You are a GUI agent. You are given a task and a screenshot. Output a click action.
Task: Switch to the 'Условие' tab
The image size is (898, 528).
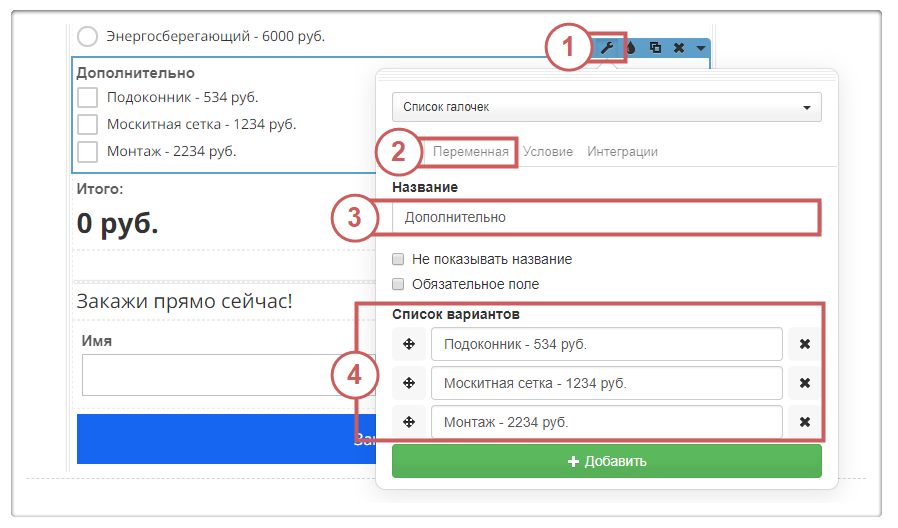(548, 152)
